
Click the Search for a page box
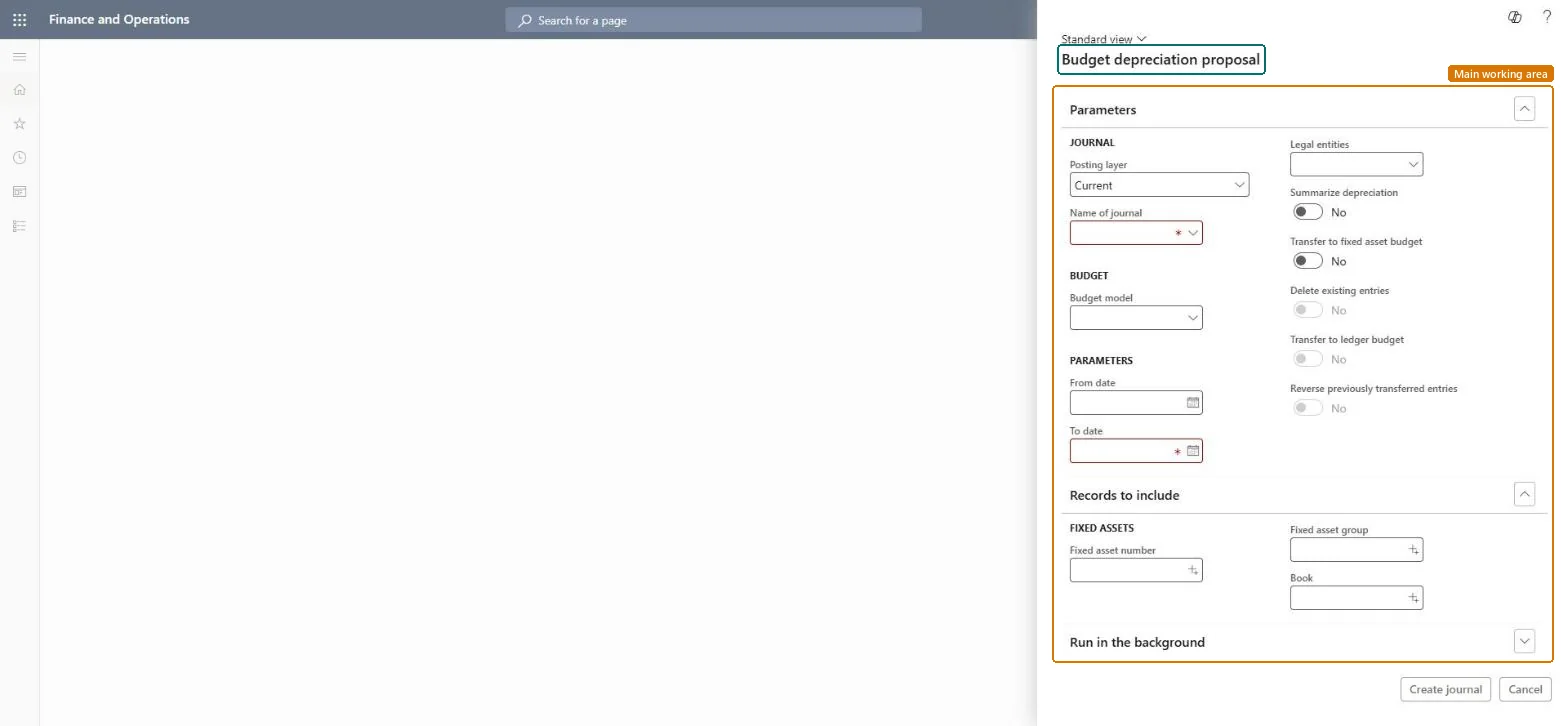713,20
